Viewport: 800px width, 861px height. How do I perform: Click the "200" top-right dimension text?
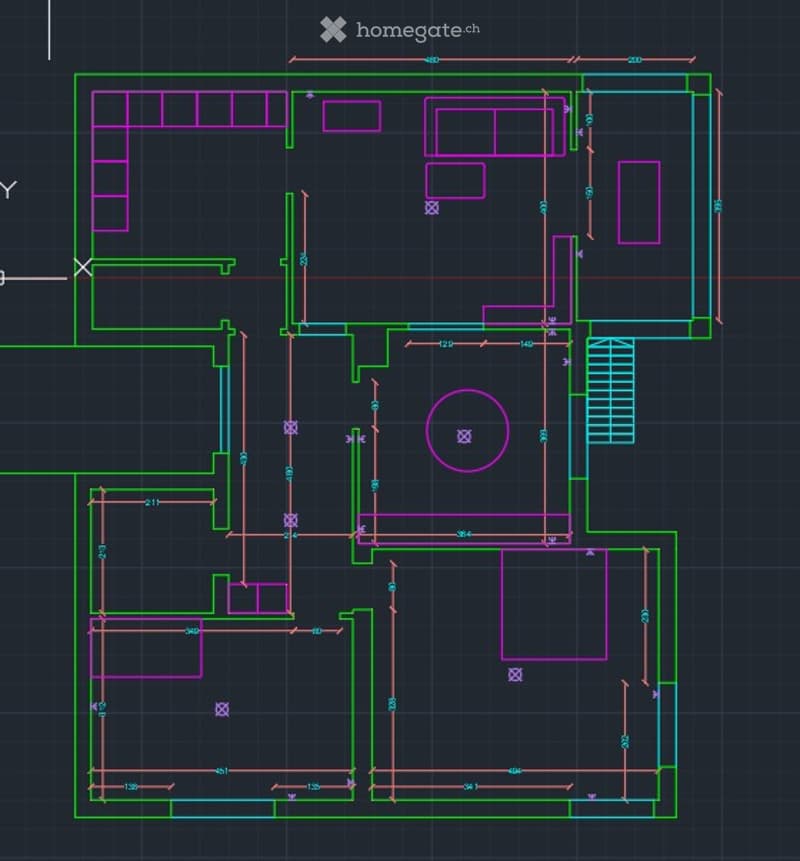click(x=634, y=59)
